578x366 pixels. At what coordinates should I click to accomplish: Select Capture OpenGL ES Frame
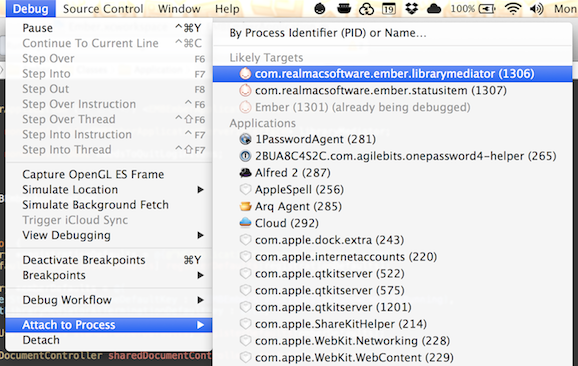point(109,174)
